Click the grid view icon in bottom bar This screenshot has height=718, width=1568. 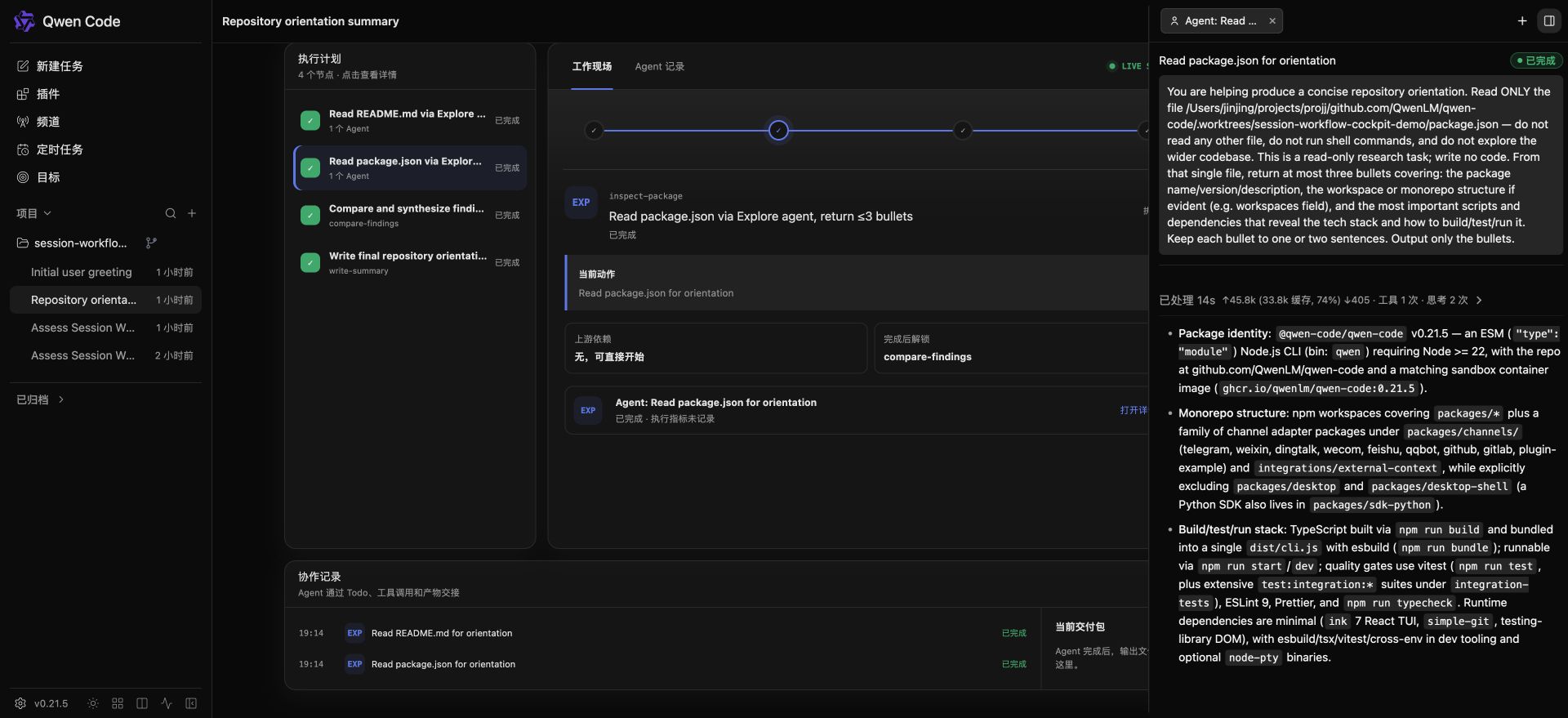(x=118, y=703)
